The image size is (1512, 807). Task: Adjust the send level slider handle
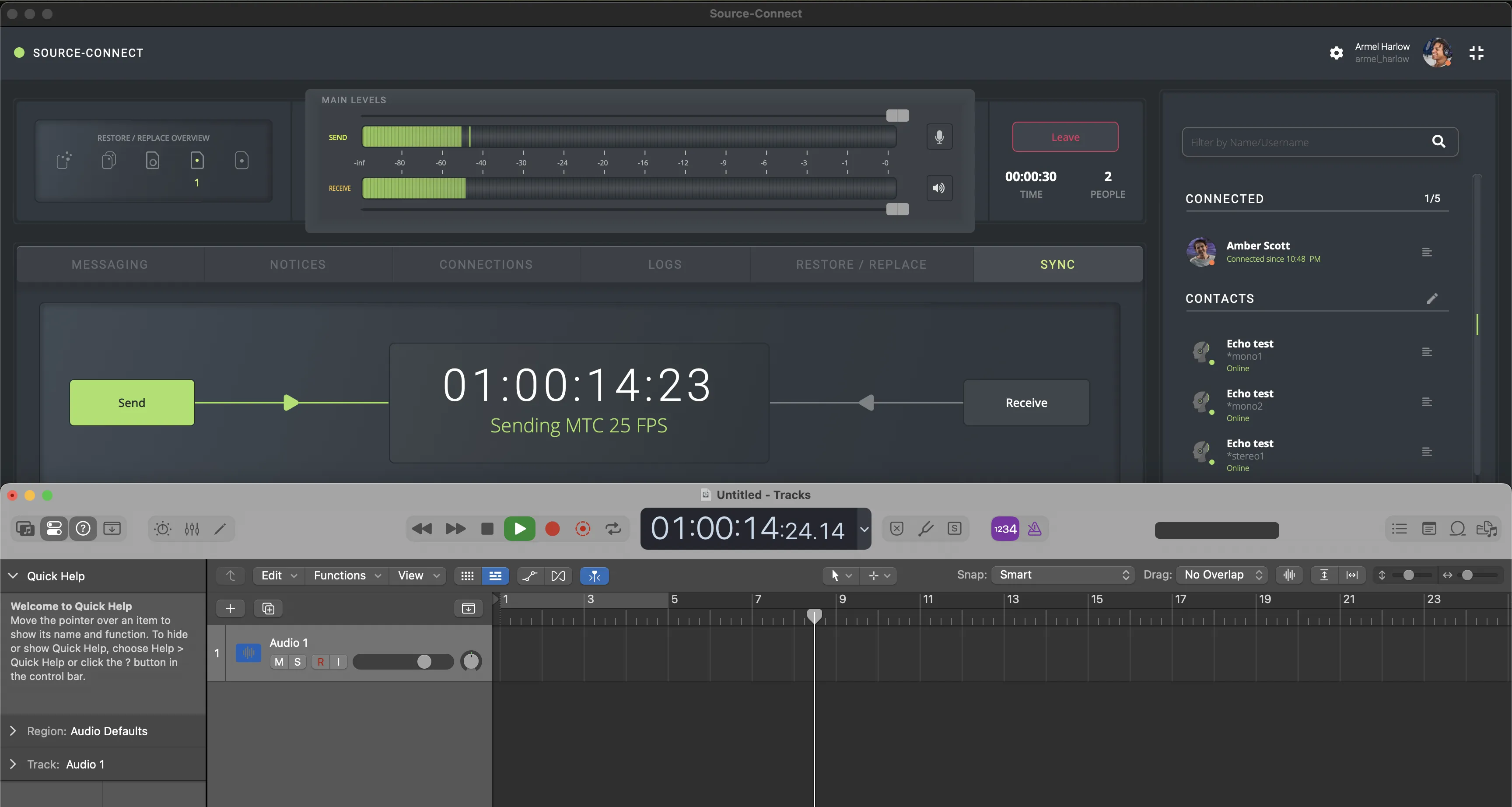[897, 116]
